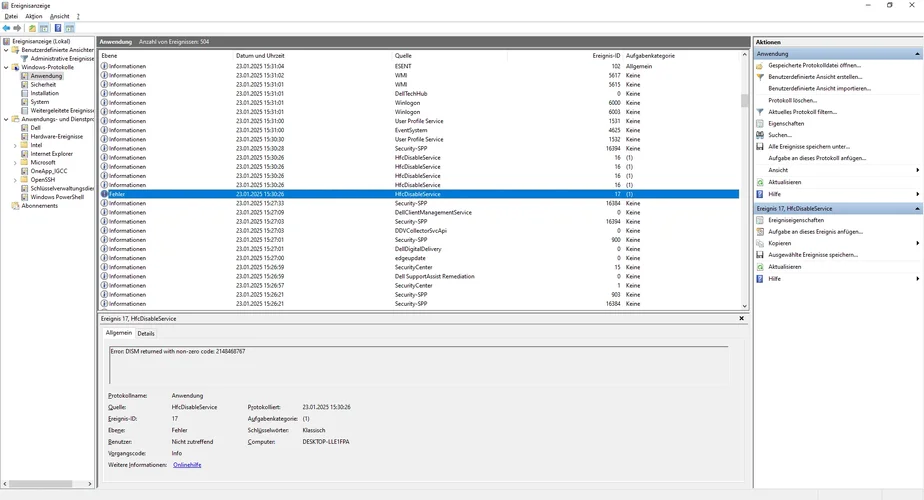Viewport: 924px width, 500px height.
Task: Click the binoculars 'Suchen...' action
Action: pos(760,135)
